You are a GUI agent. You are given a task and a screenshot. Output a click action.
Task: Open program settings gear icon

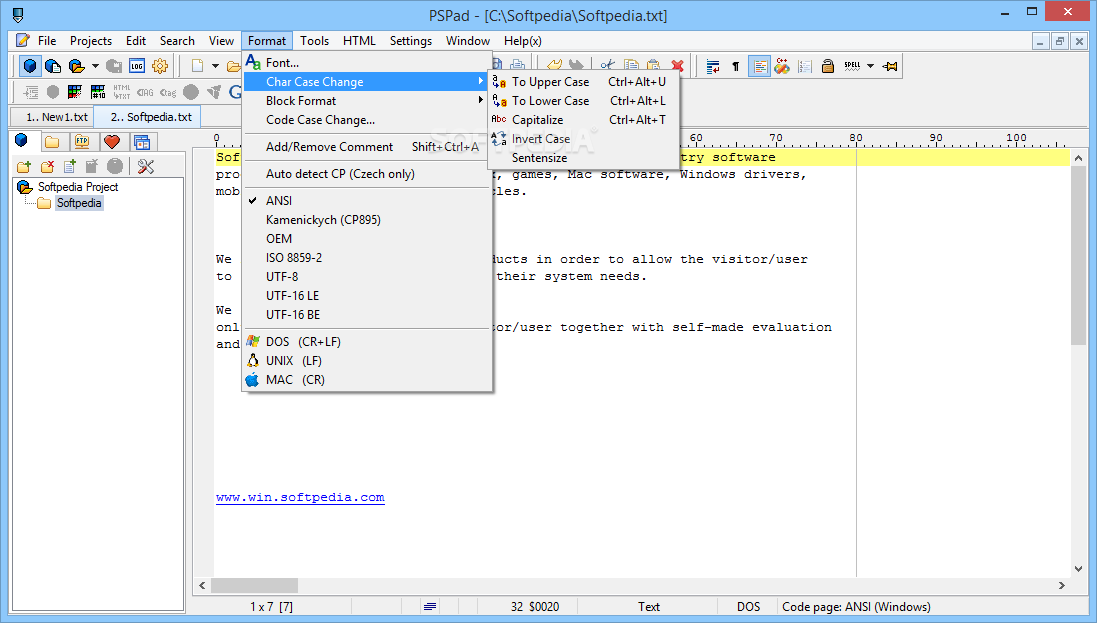click(x=160, y=66)
